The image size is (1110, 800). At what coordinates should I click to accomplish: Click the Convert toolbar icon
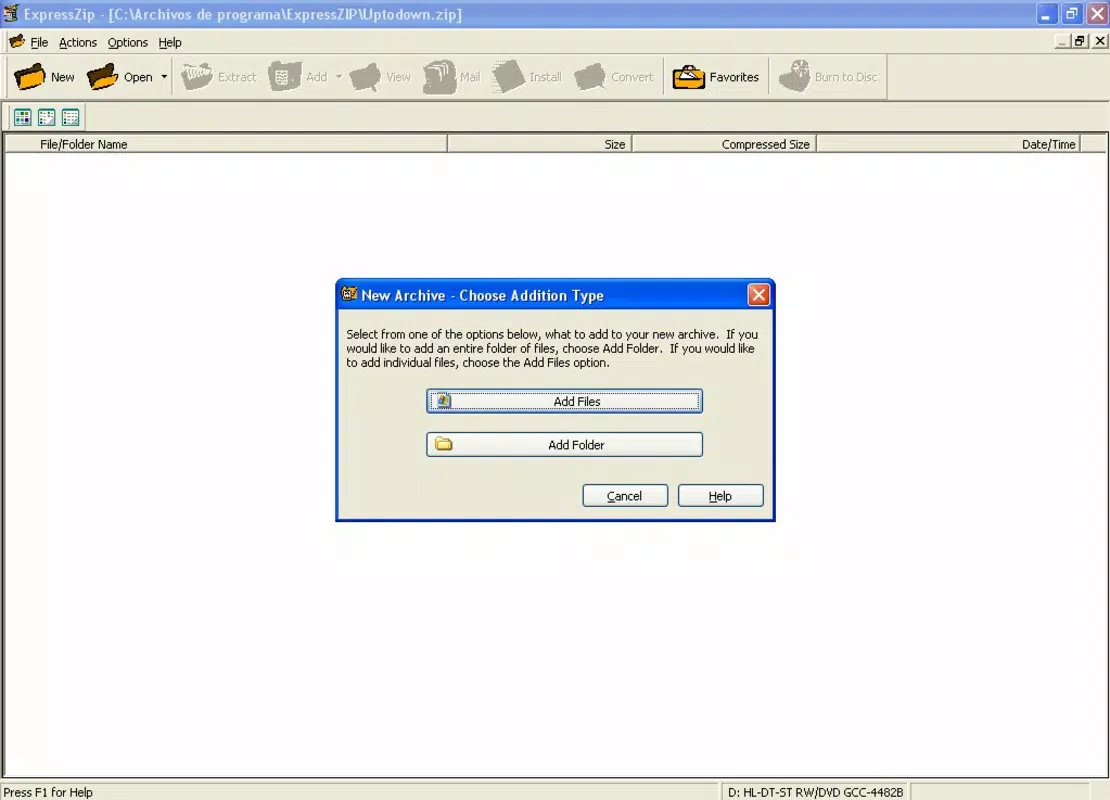[590, 77]
